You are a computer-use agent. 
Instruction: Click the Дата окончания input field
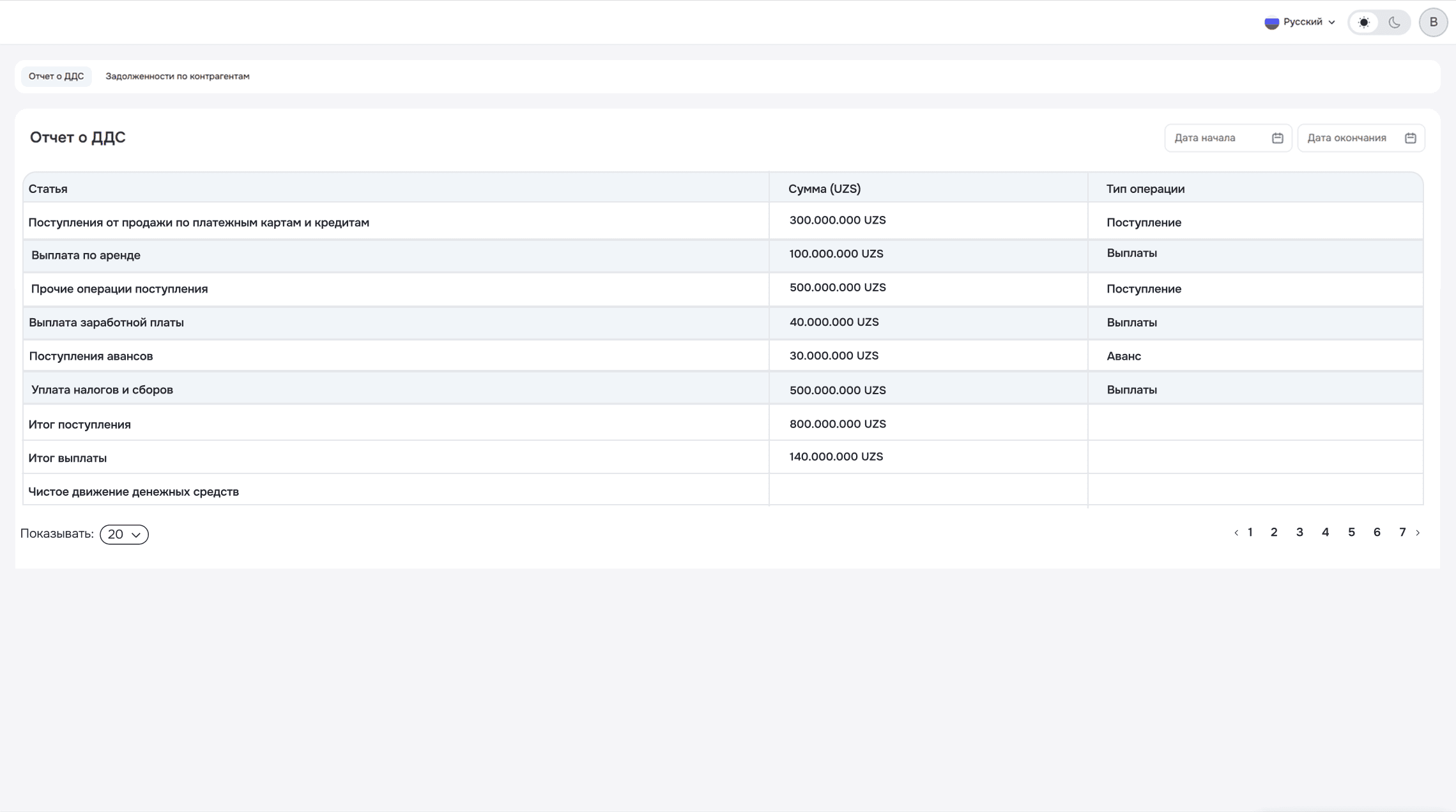tap(1348, 138)
